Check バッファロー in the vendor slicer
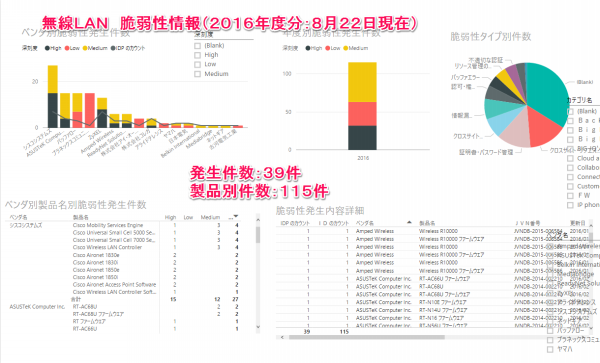600x363 pixels. (550, 330)
